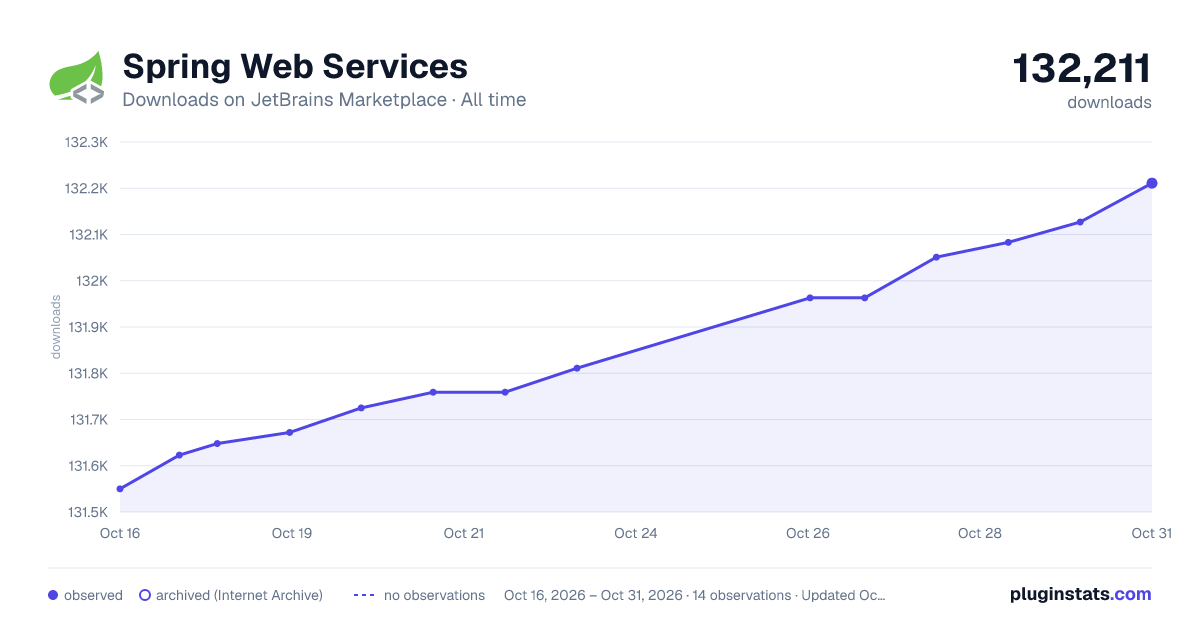Select the data point above Oct 19
The image size is (1200, 630).
coord(290,433)
